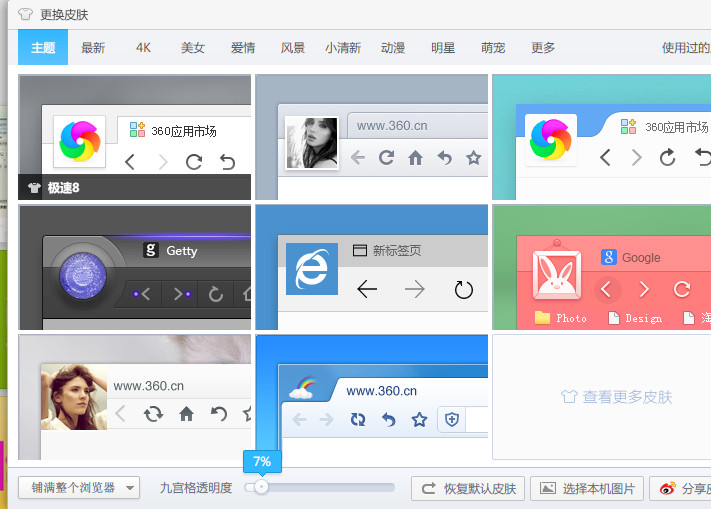The image size is (711, 509).
Task: Click the Getty g icon in dark skin
Action: pos(151,250)
